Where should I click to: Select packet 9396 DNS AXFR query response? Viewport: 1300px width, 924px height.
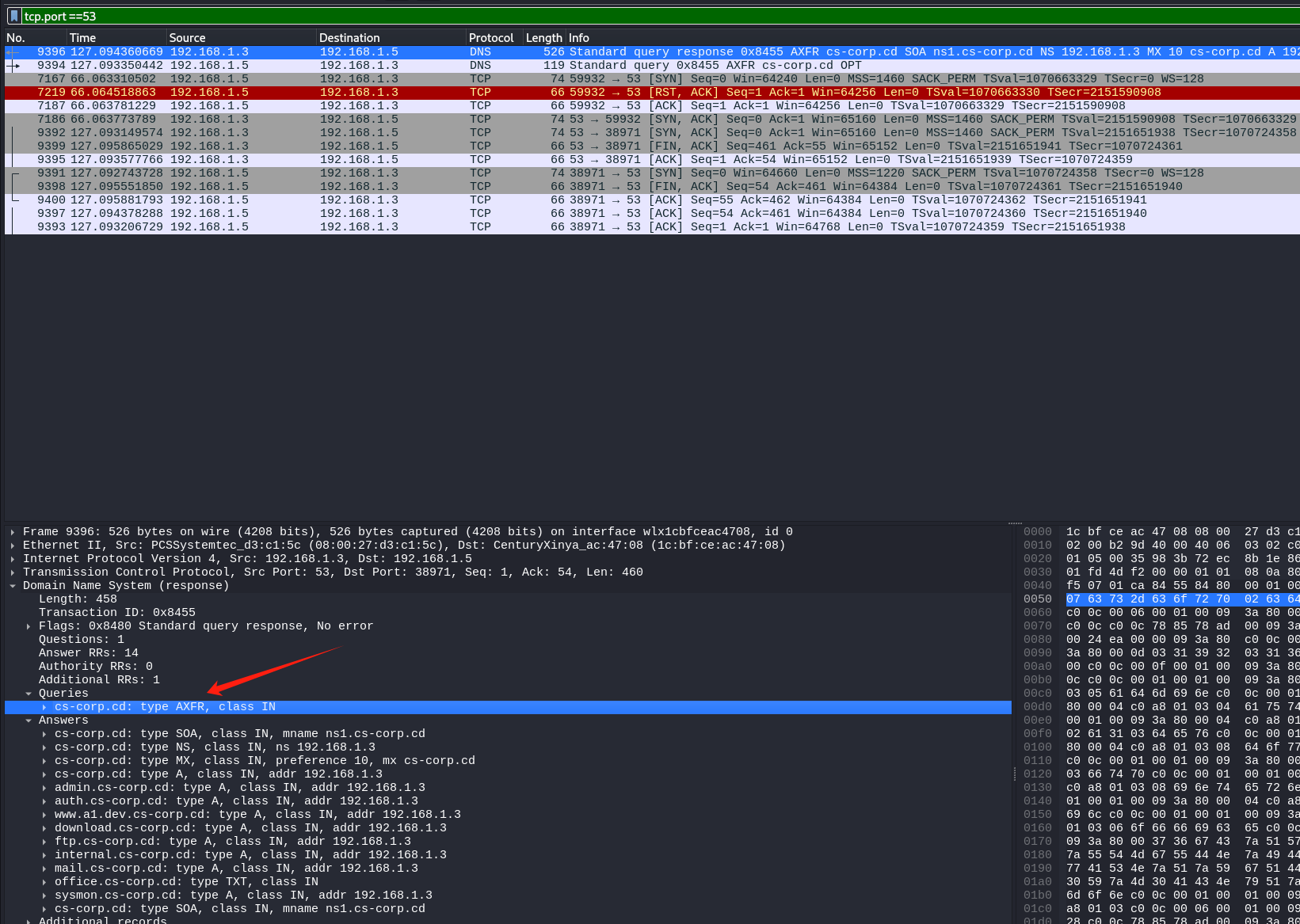pyautogui.click(x=652, y=52)
